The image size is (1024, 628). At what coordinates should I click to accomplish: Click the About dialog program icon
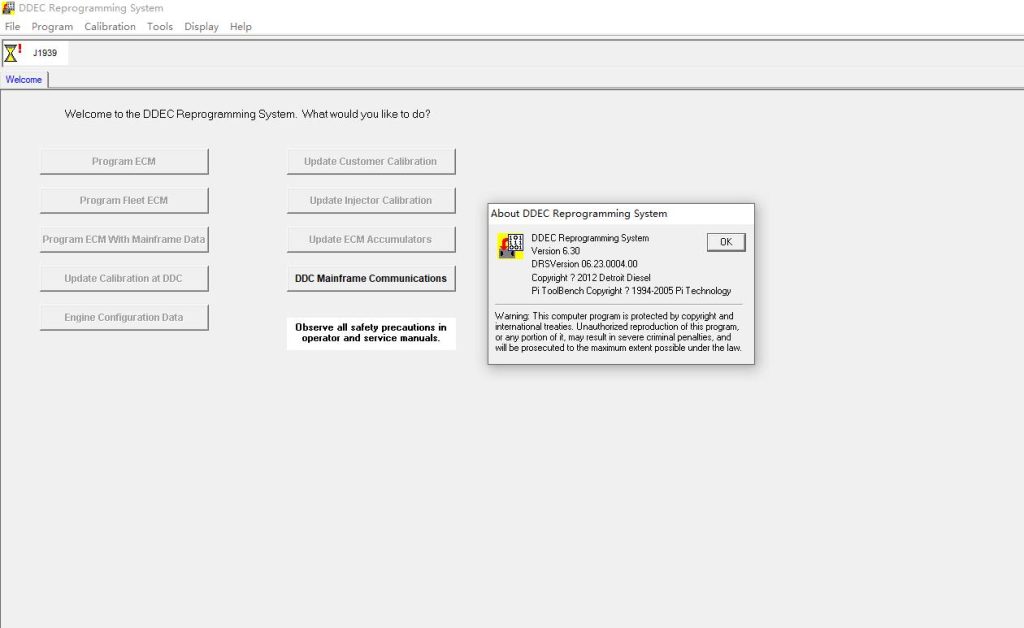pos(511,247)
